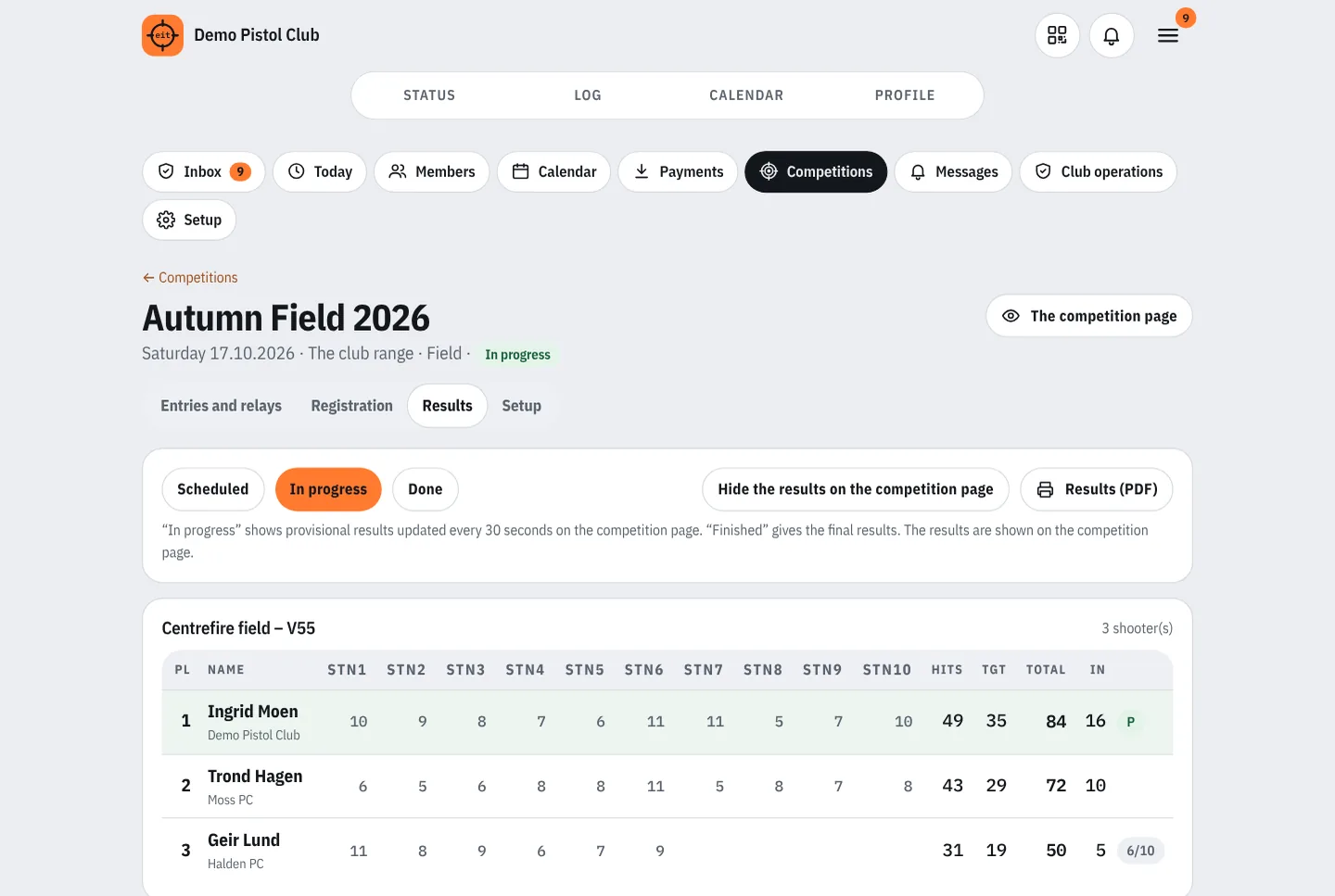The height and width of the screenshot is (896, 1335).
Task: Set results status to Done
Action: click(426, 489)
